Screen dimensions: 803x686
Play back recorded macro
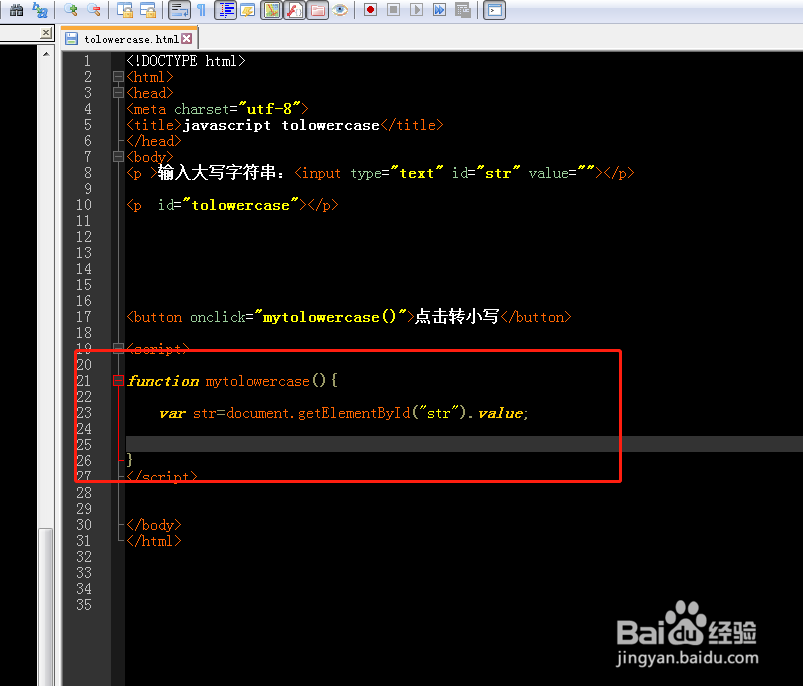416,10
